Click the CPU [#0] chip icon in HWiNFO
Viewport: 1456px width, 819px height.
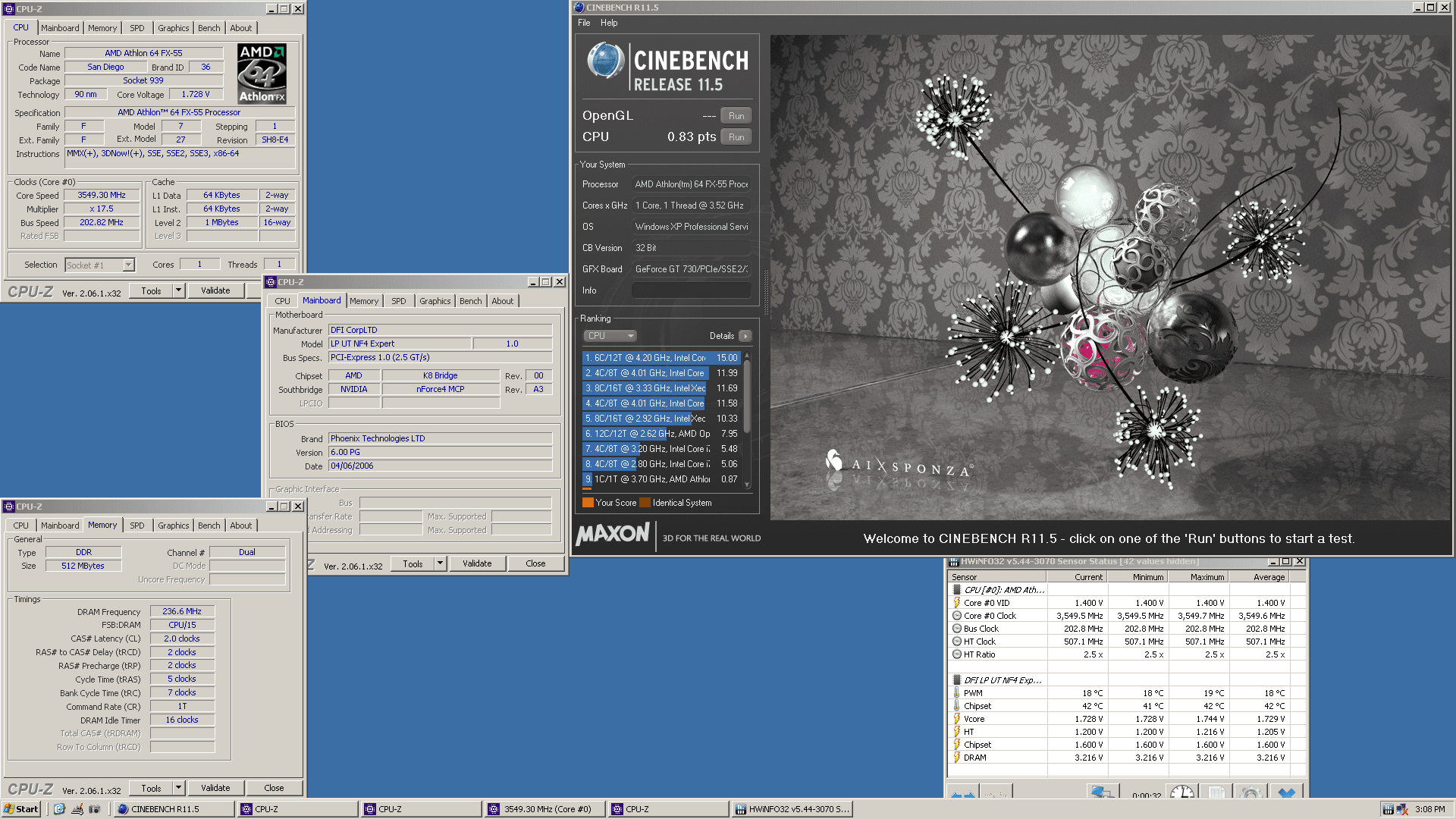tap(957, 590)
